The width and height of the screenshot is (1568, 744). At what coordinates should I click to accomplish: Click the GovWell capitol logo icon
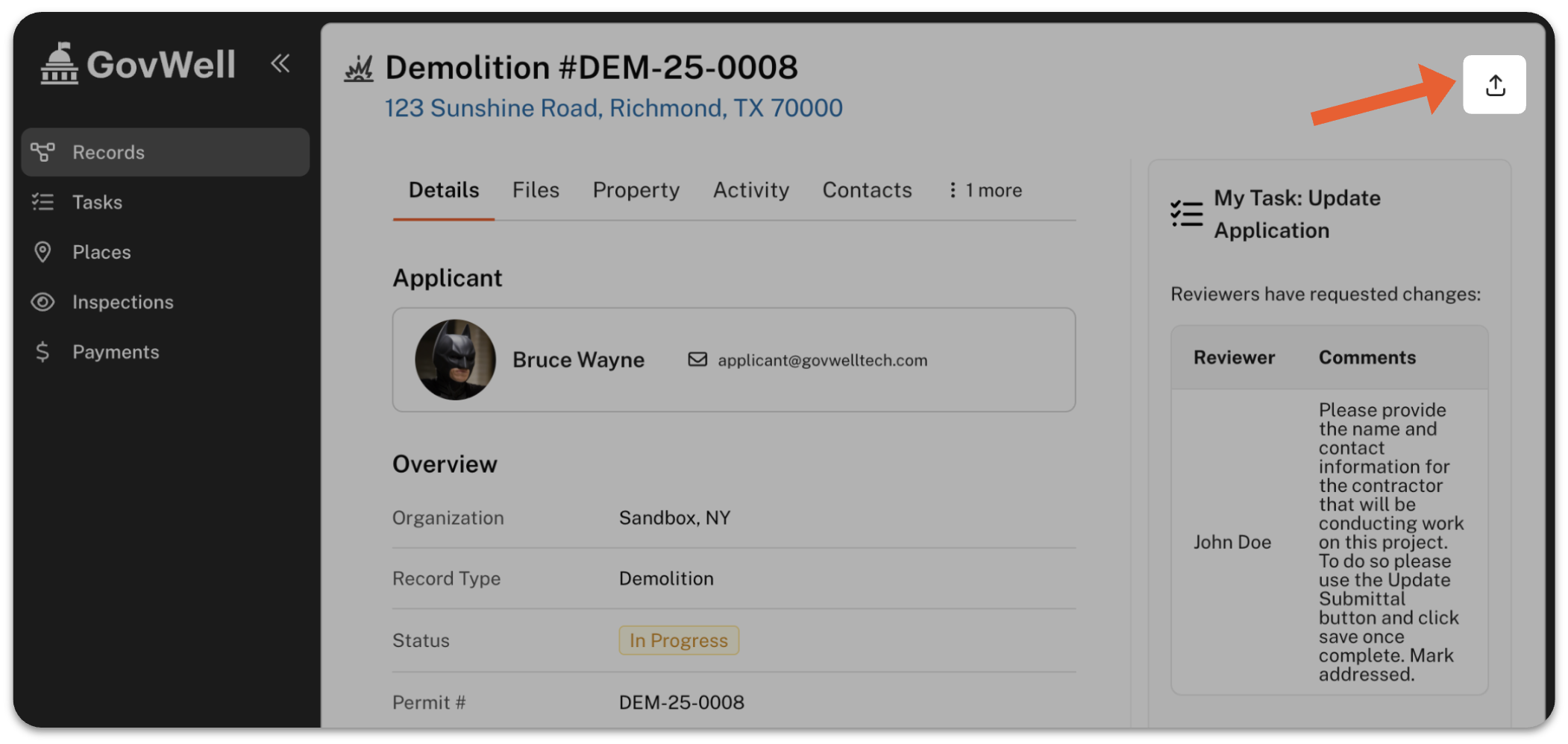click(x=59, y=64)
